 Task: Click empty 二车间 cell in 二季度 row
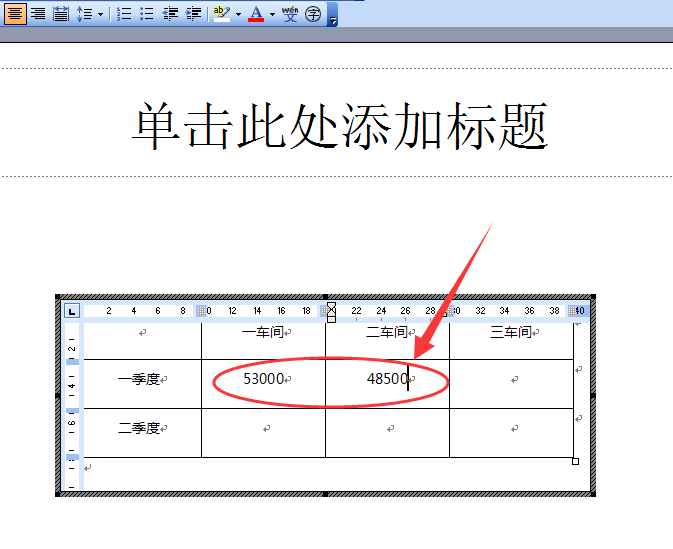(x=387, y=433)
